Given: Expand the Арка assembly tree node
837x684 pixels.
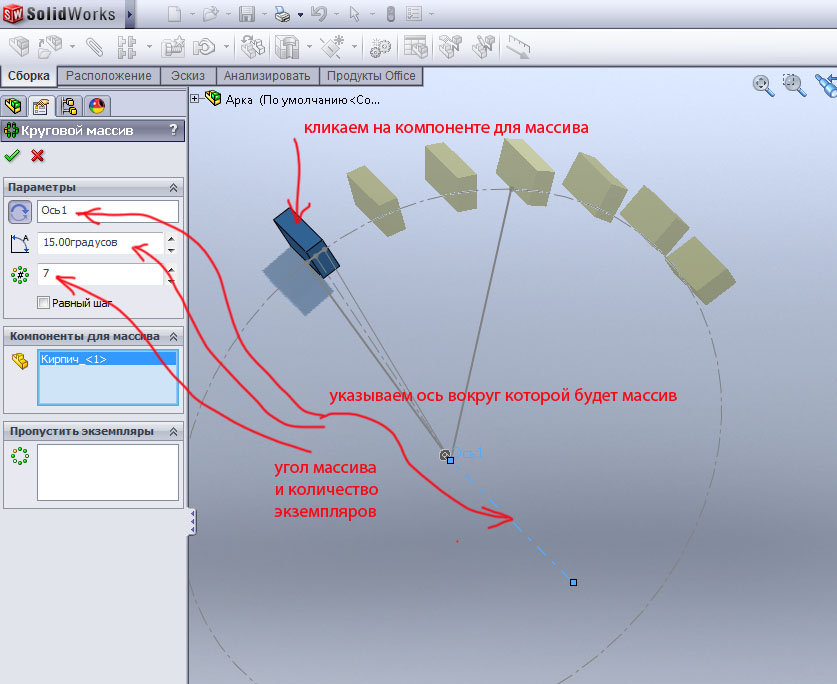Looking at the screenshot, I should point(194,98).
